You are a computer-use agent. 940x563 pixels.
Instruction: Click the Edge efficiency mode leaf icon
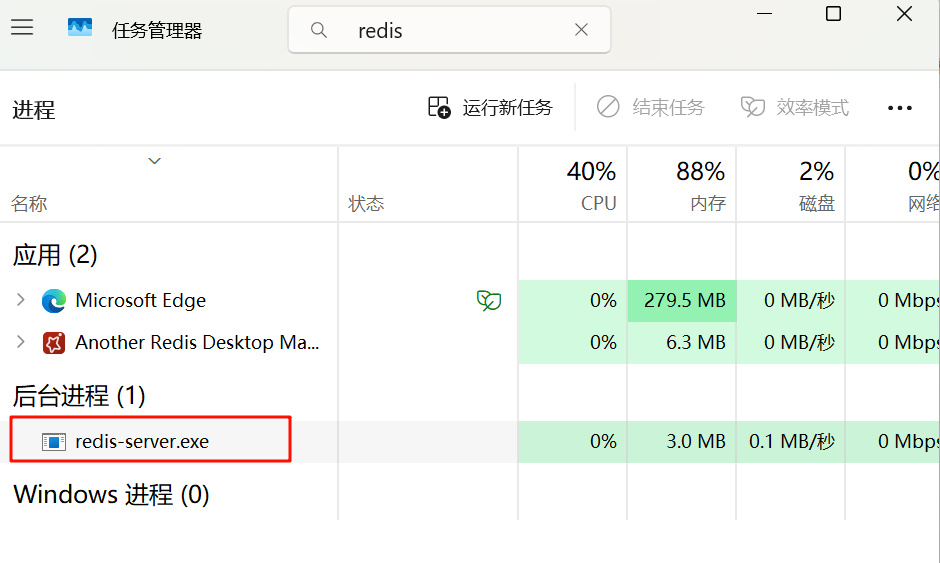pos(489,300)
